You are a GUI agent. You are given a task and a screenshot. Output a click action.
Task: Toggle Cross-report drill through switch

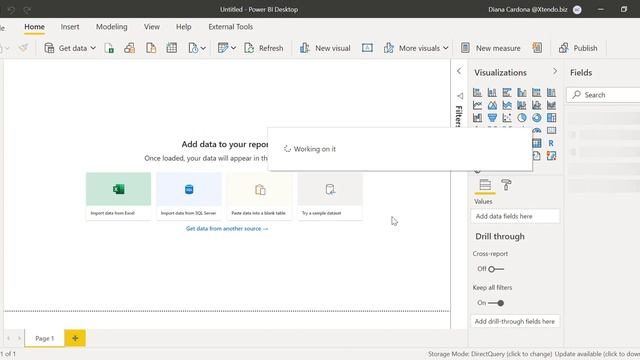pos(496,269)
